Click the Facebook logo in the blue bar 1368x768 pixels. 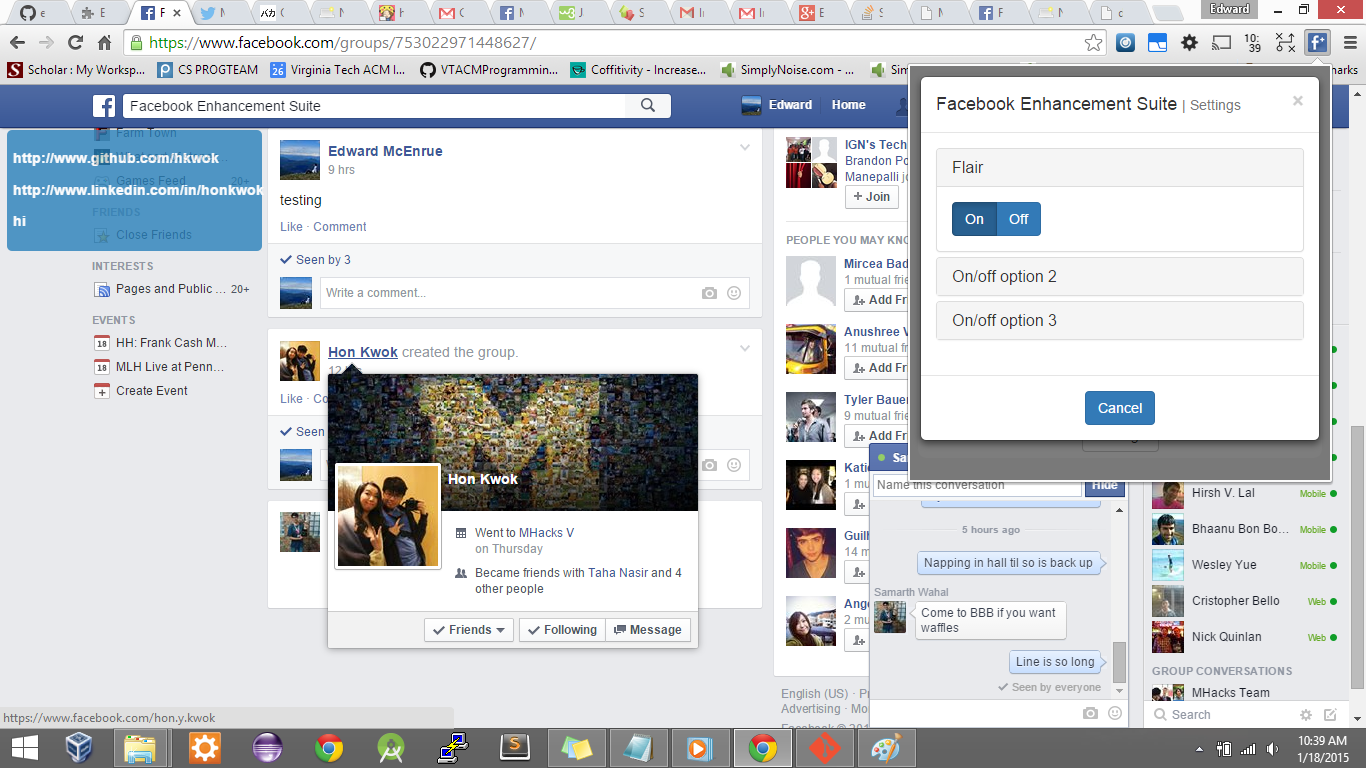[x=104, y=106]
